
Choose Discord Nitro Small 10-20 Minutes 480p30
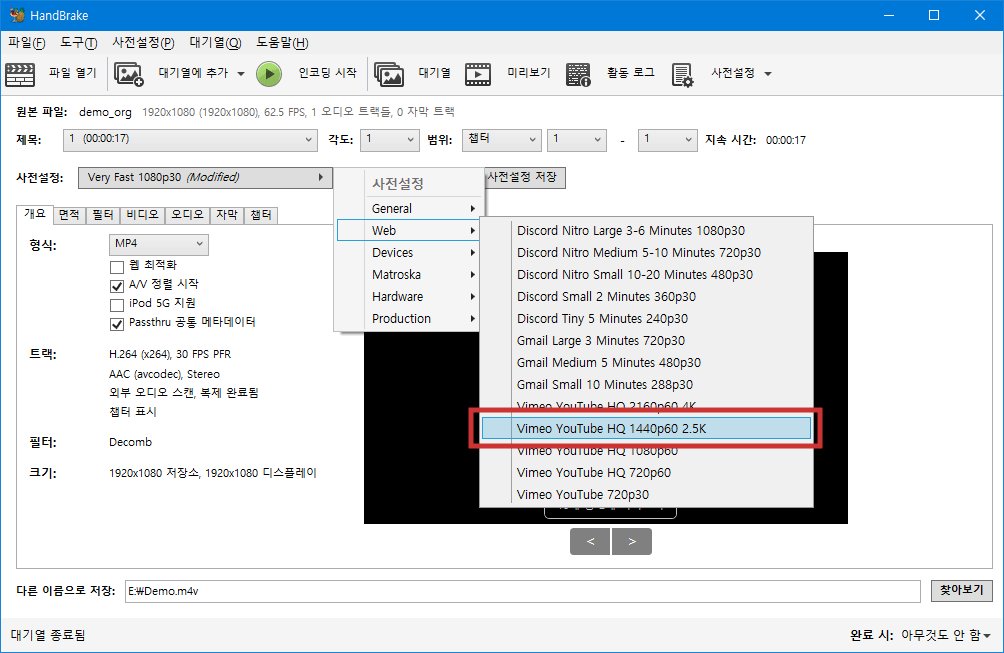(x=647, y=275)
